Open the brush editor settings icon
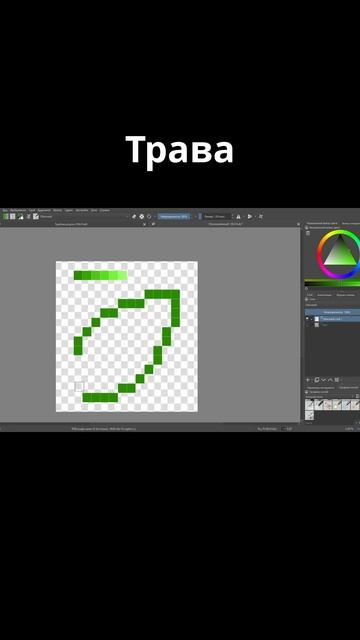Screen dimensions: 360x640 (29, 216)
